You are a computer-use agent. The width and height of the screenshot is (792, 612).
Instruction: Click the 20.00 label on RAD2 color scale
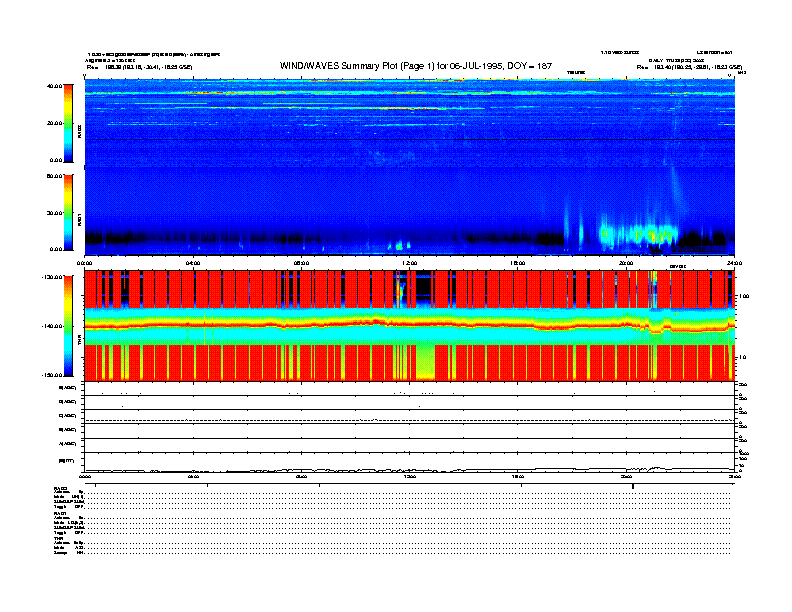click(x=54, y=123)
